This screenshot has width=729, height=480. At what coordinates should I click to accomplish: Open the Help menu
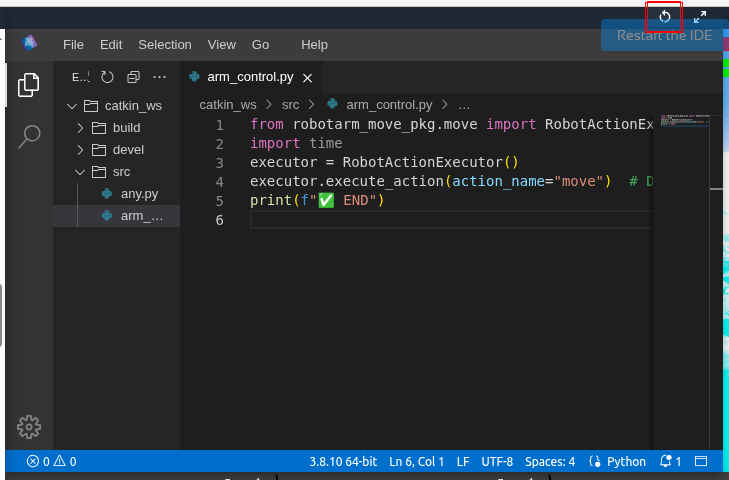[314, 45]
